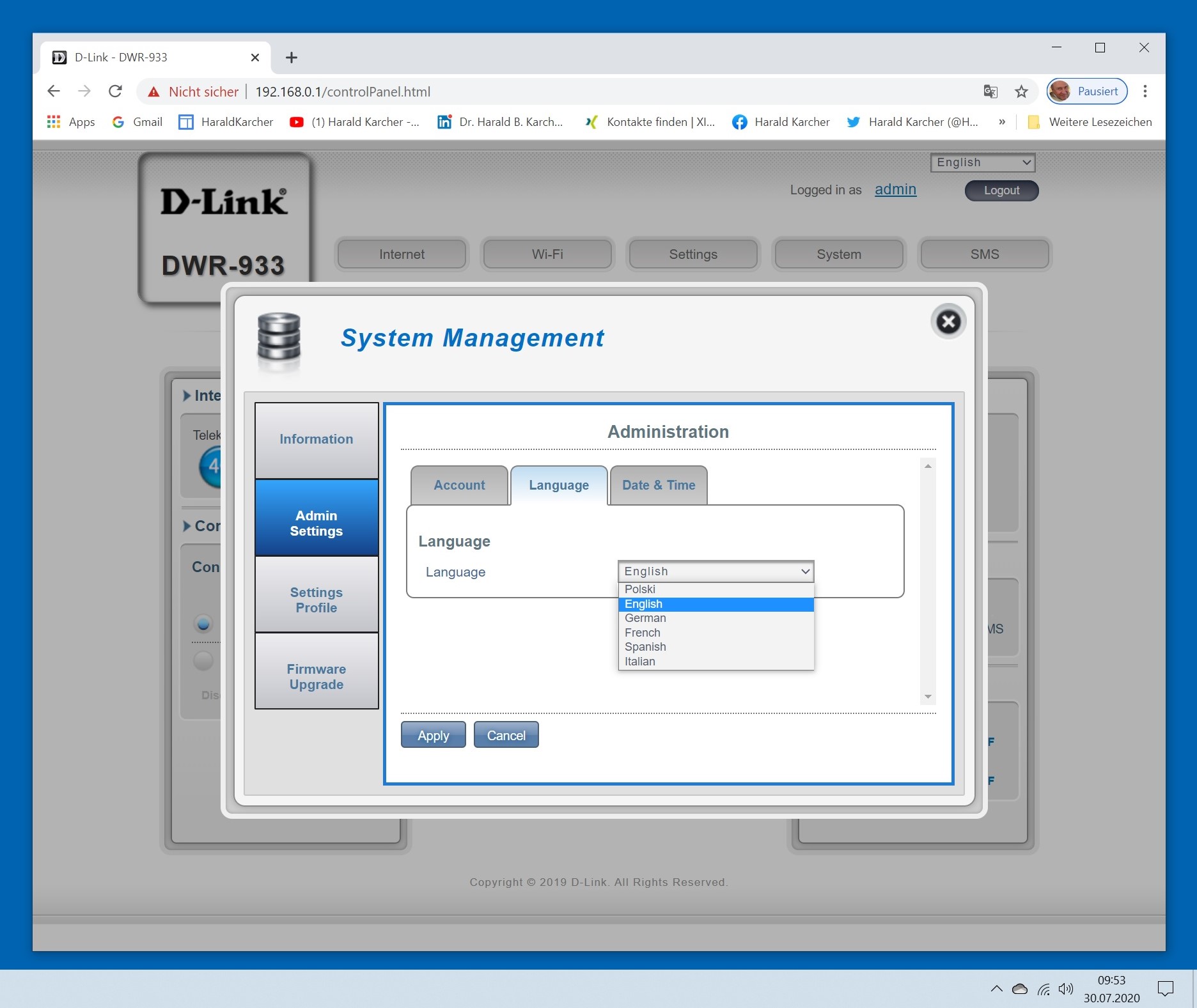
Task: Open the Google Translate page icon
Action: (990, 91)
